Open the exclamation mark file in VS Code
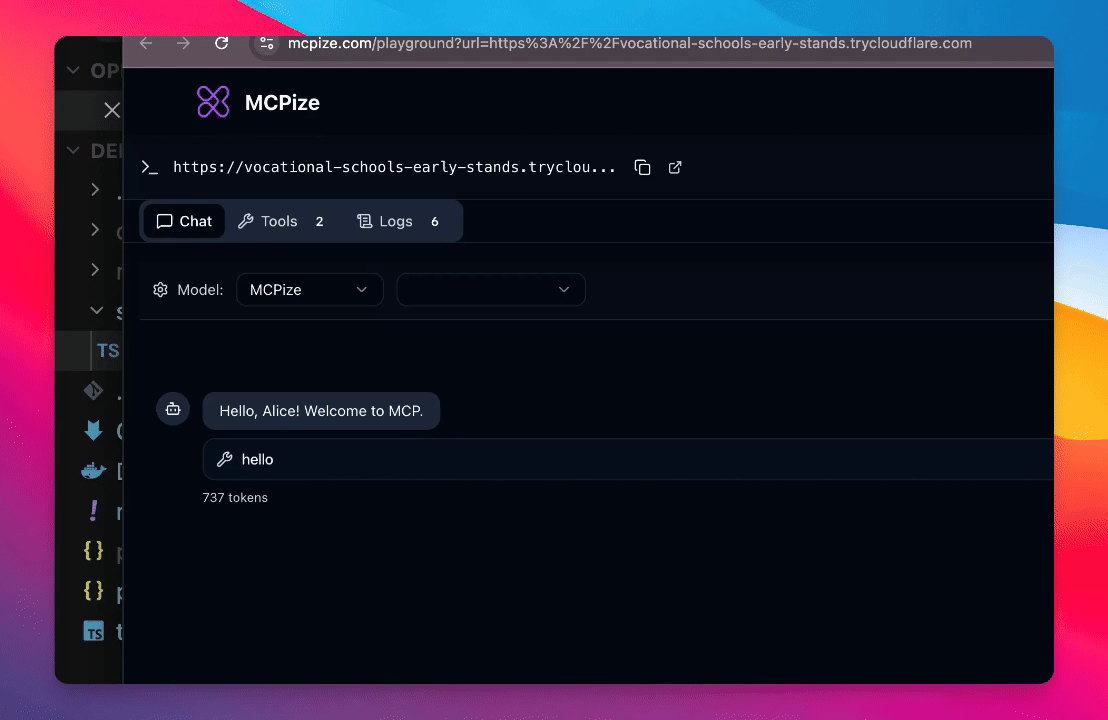The width and height of the screenshot is (1108, 720). pos(93,510)
